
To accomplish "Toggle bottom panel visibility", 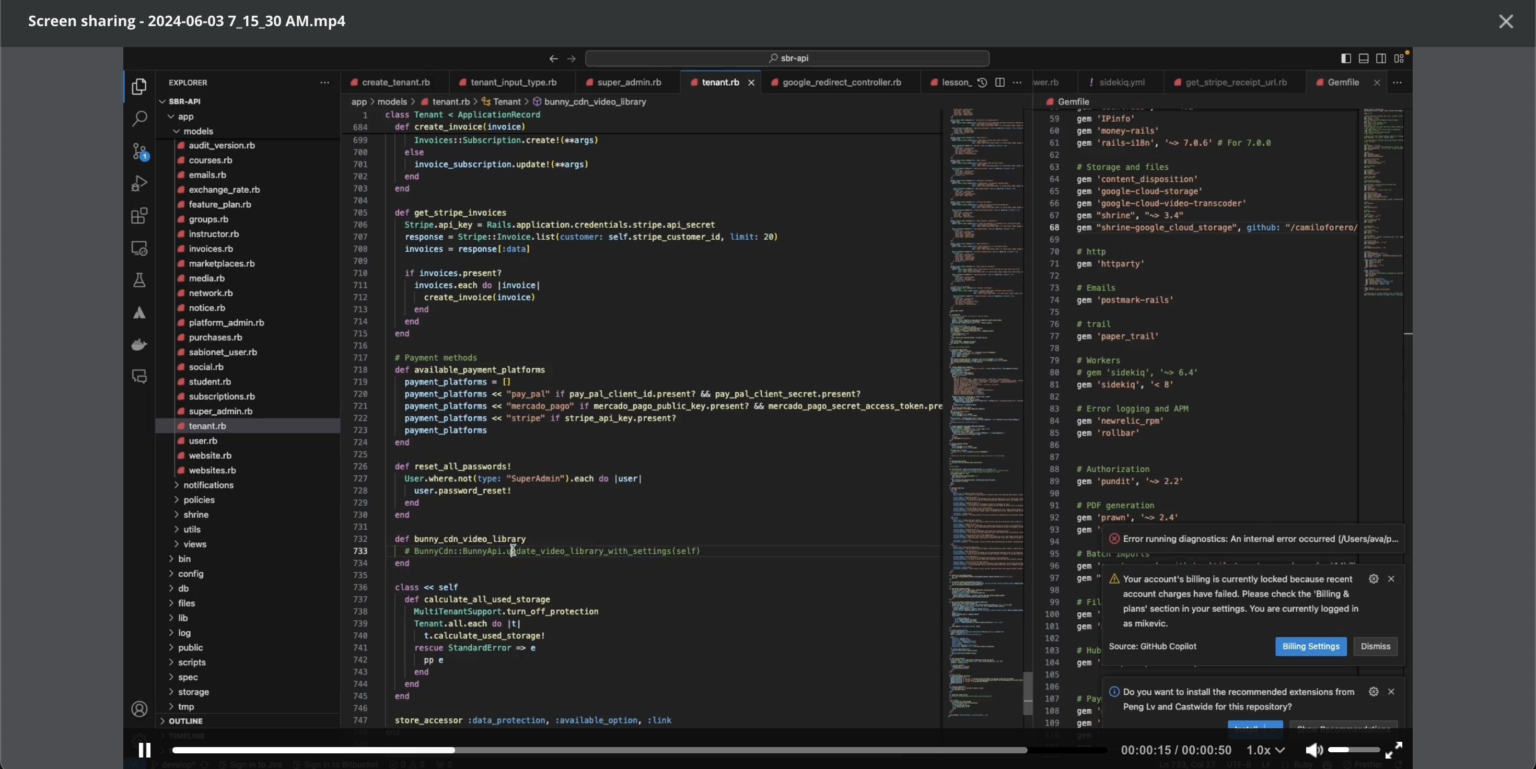I will [1363, 58].
